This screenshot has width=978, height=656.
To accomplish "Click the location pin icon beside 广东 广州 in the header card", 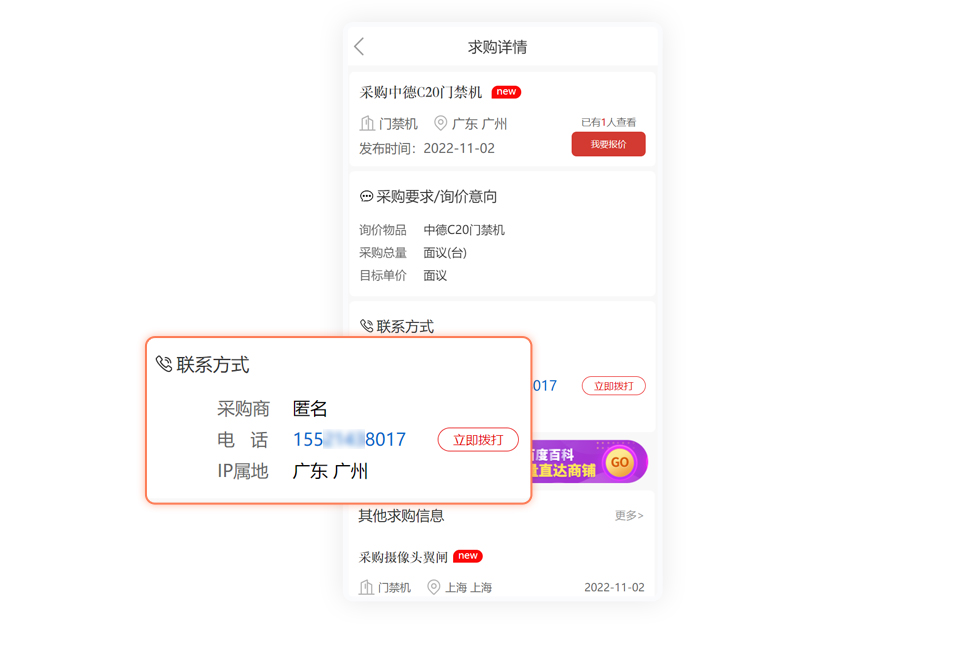I will pos(440,123).
